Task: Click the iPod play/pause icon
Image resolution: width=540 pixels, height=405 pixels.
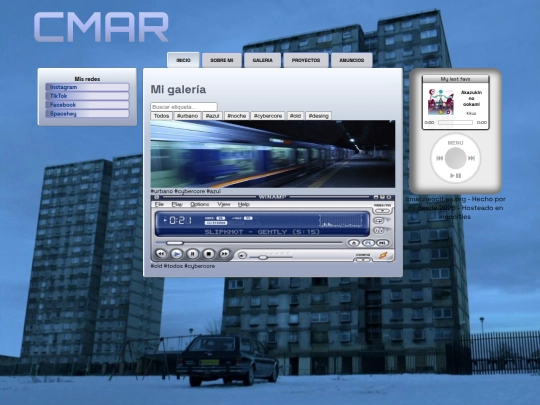Action: coord(456,176)
